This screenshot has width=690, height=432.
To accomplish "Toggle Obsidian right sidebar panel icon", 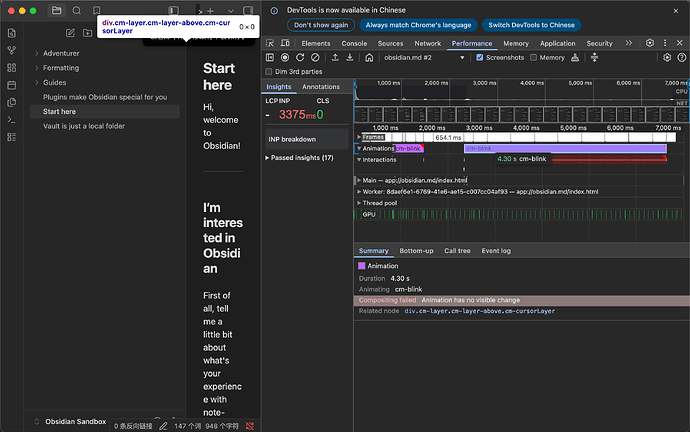I will pos(248,11).
